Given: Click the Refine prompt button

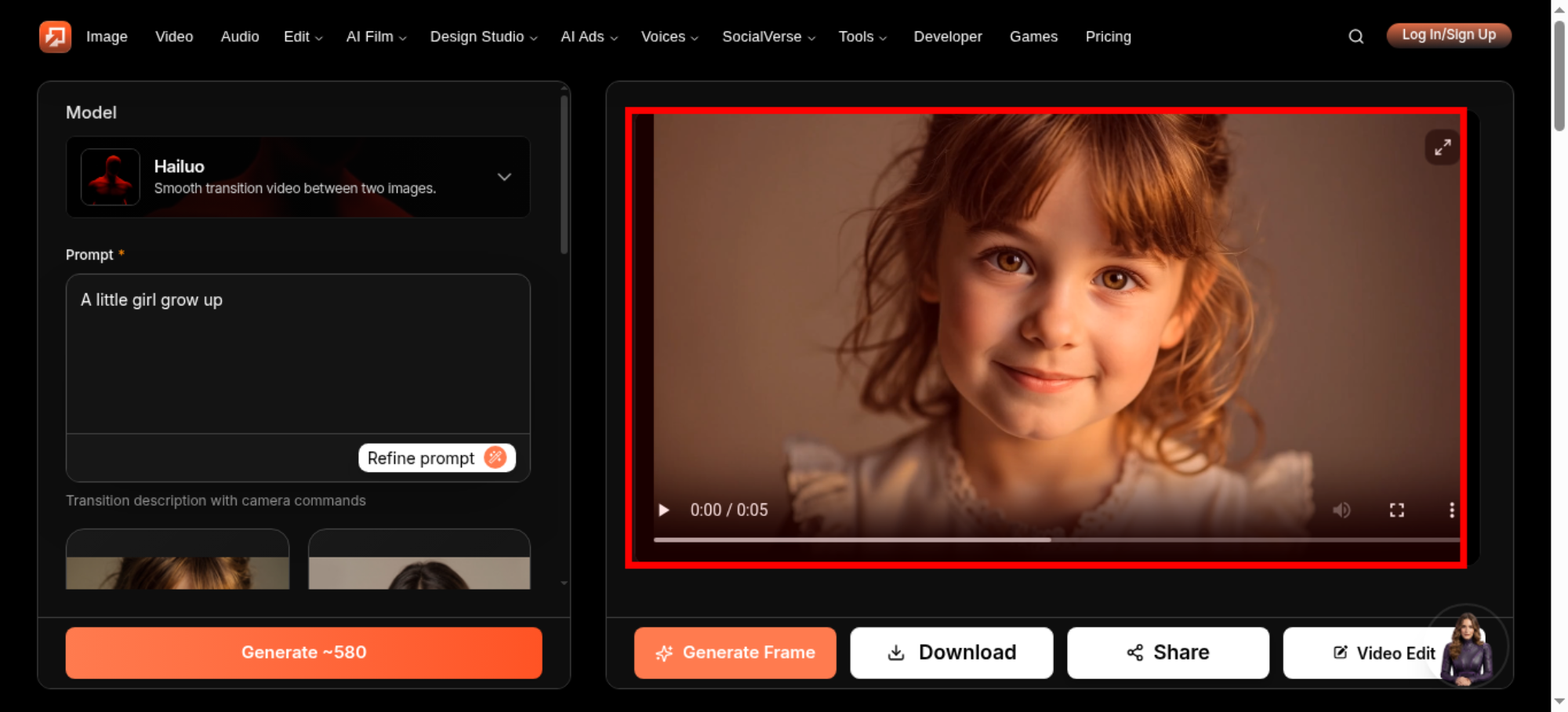Looking at the screenshot, I should click(x=437, y=458).
